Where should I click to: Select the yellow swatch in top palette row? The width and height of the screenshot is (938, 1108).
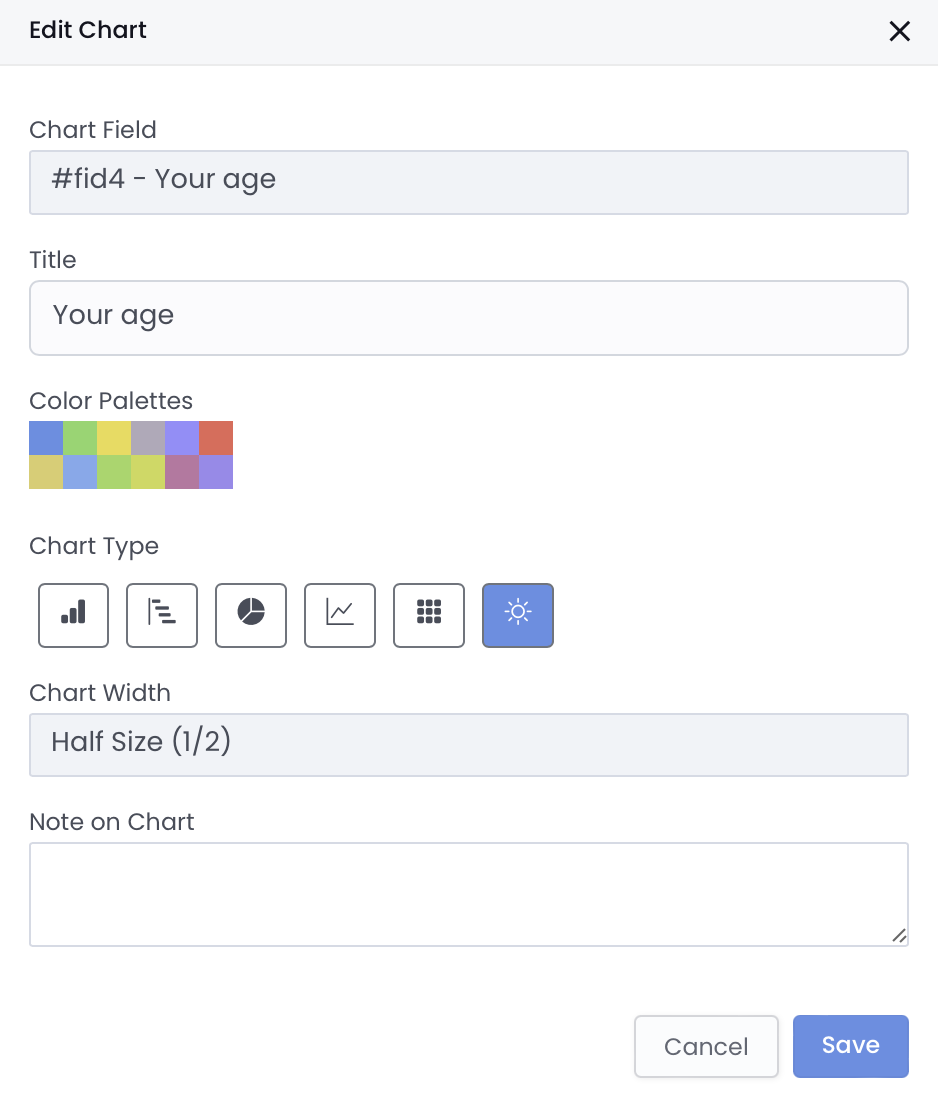(x=114, y=438)
